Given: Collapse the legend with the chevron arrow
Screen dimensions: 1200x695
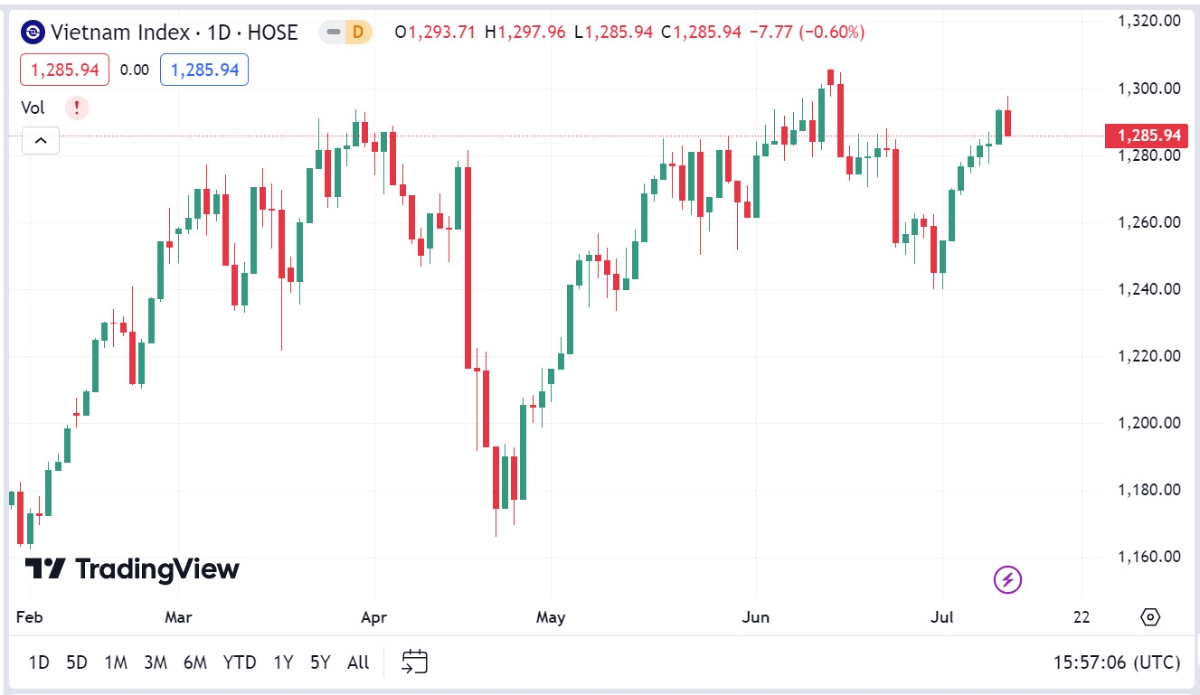Looking at the screenshot, I should tap(40, 141).
